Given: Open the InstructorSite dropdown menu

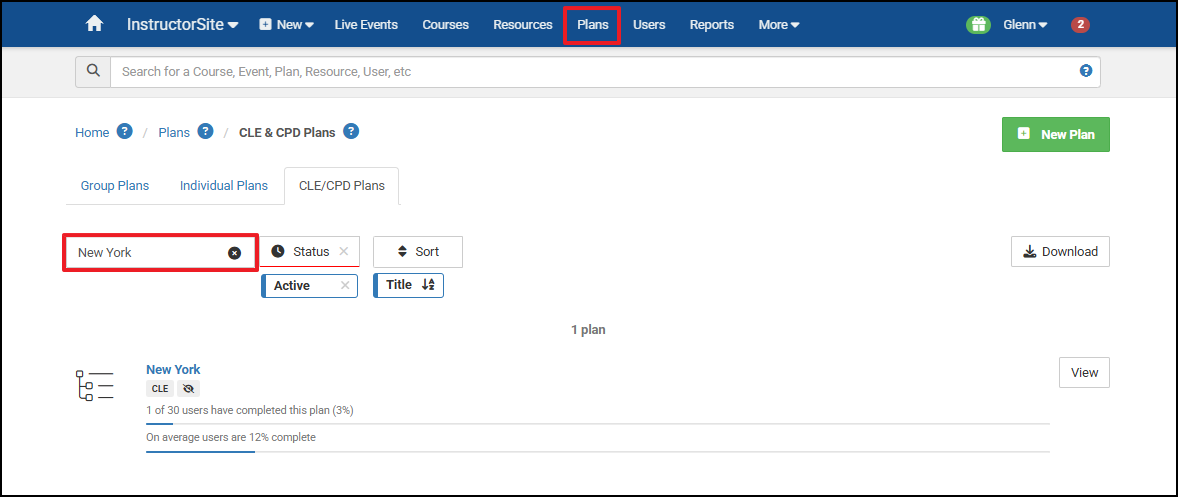Looking at the screenshot, I should pos(183,24).
